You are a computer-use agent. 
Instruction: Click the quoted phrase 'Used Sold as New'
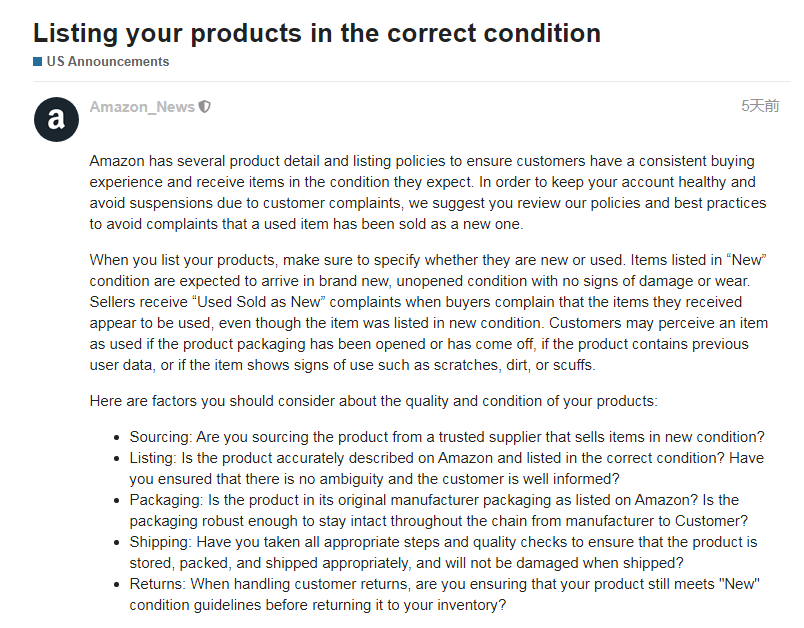click(x=259, y=302)
